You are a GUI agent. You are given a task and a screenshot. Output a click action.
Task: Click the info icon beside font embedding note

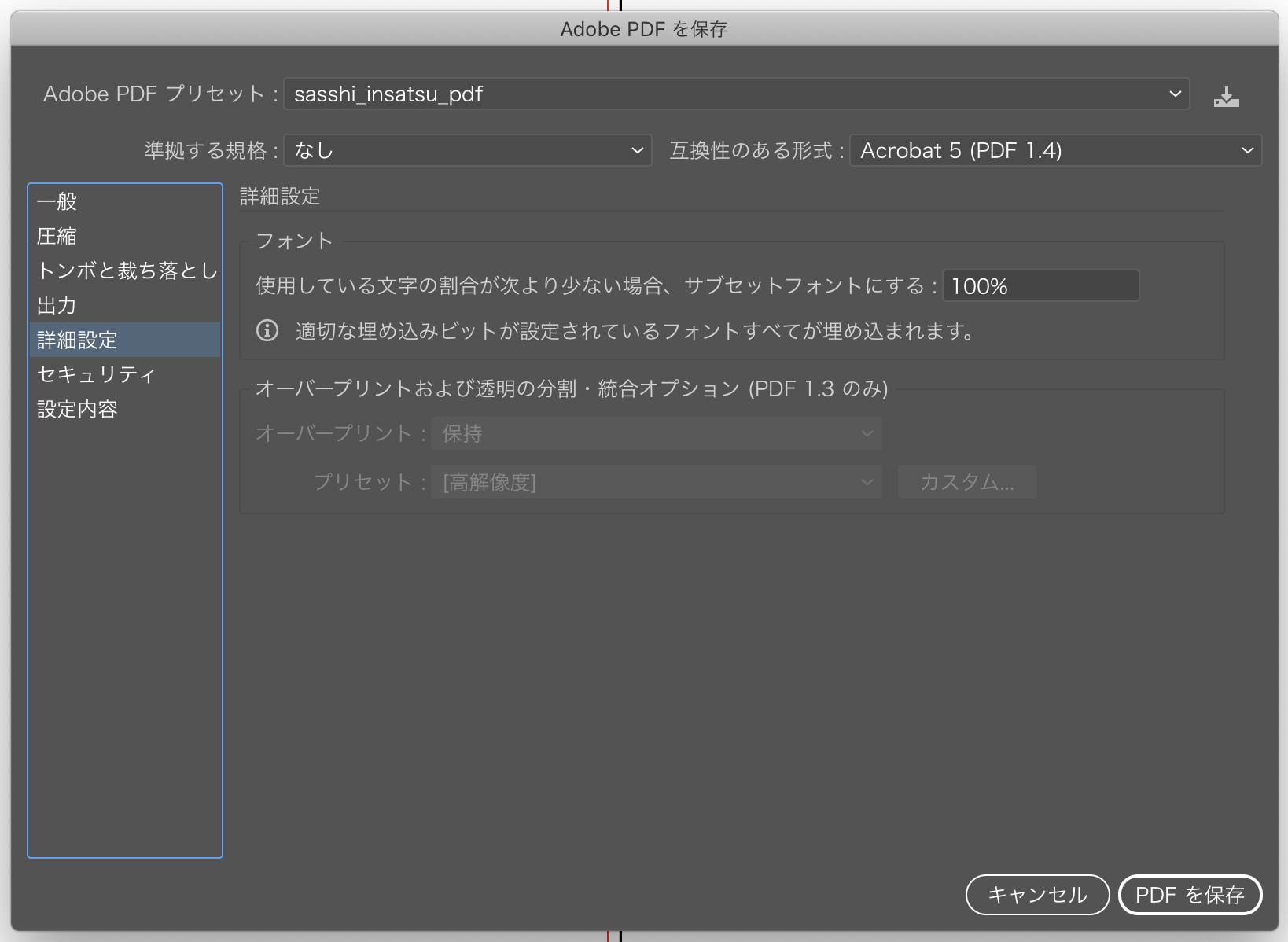point(267,330)
